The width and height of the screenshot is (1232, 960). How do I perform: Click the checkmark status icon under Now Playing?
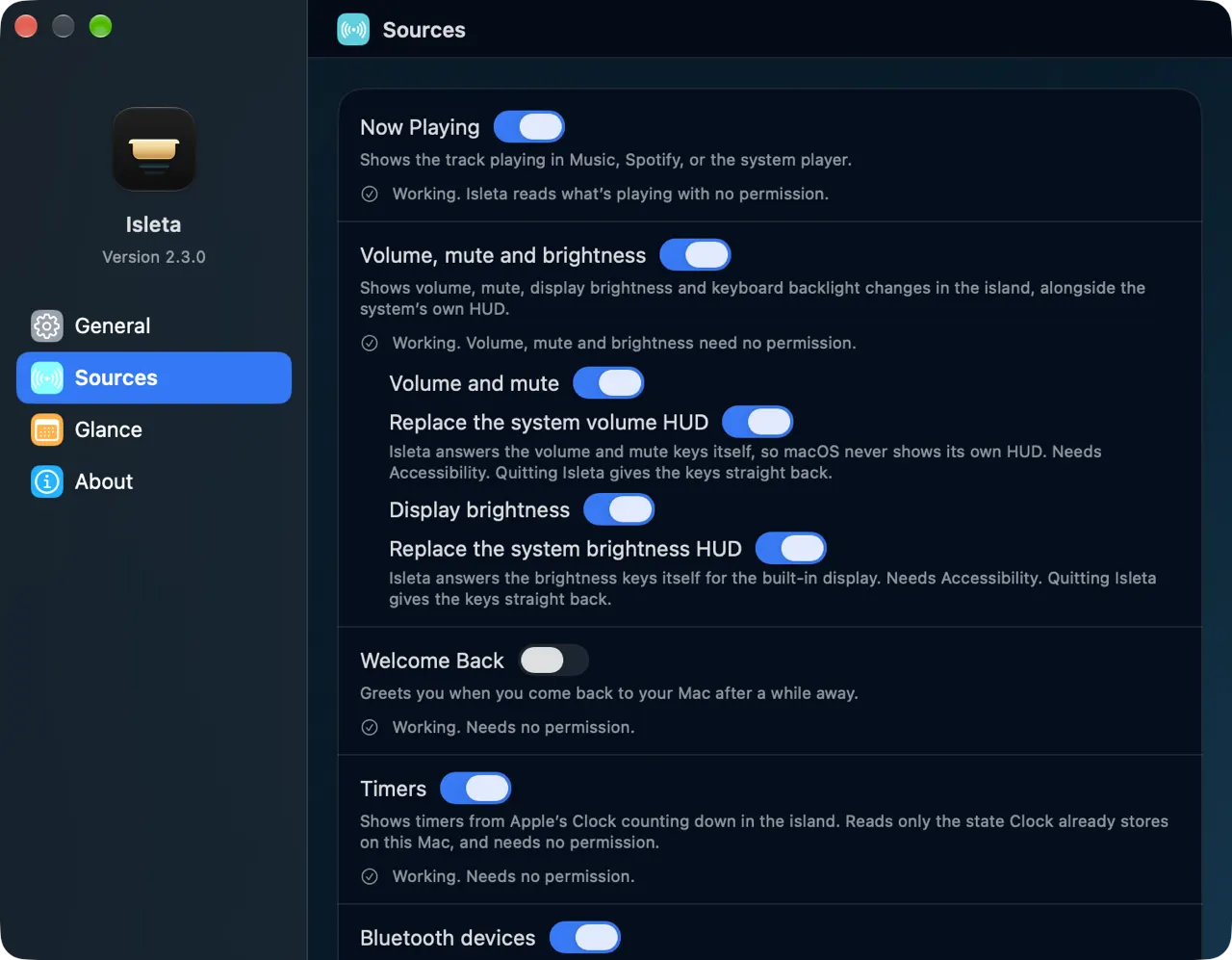point(370,195)
